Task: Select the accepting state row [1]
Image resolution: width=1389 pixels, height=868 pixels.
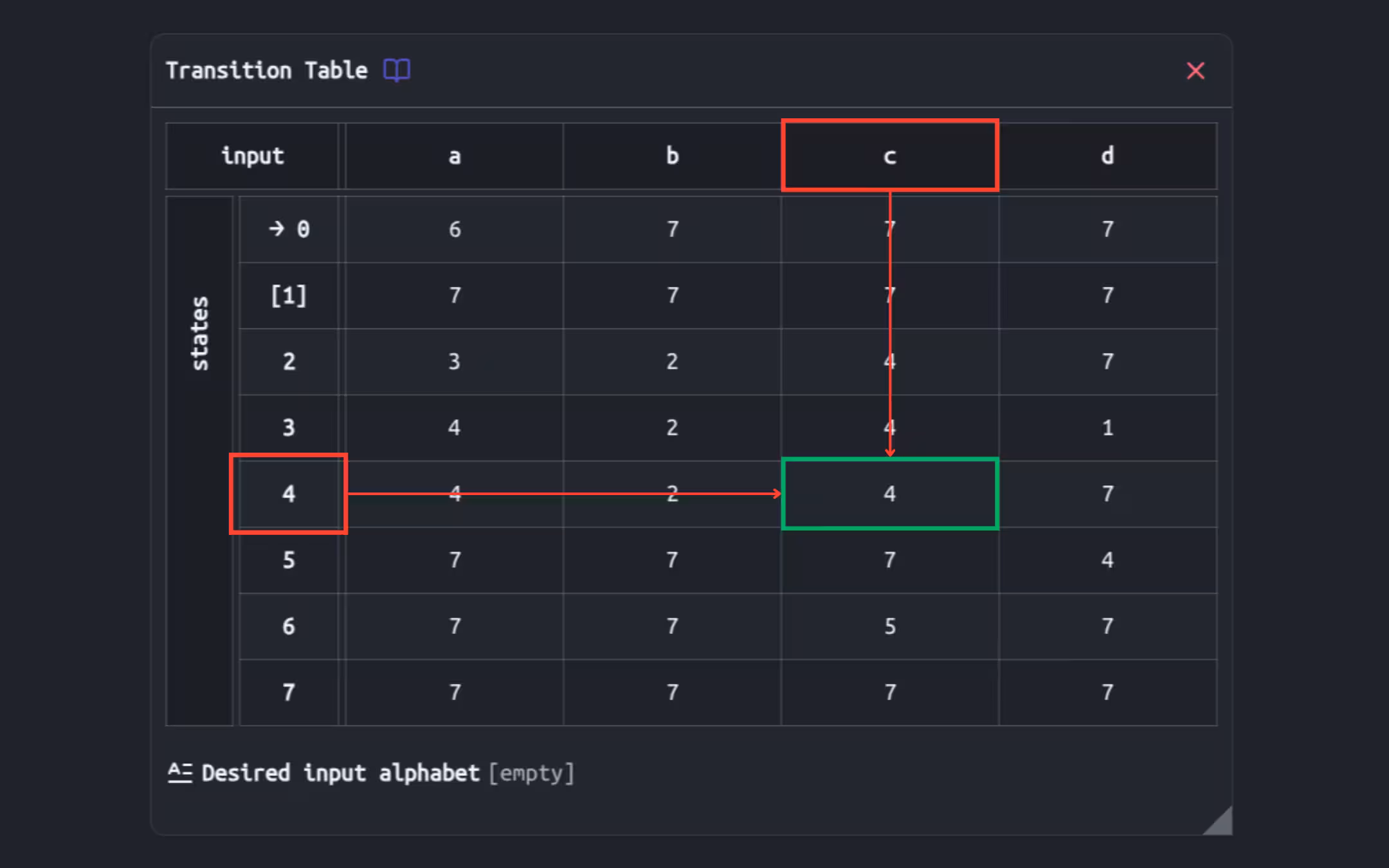Action: (289, 295)
